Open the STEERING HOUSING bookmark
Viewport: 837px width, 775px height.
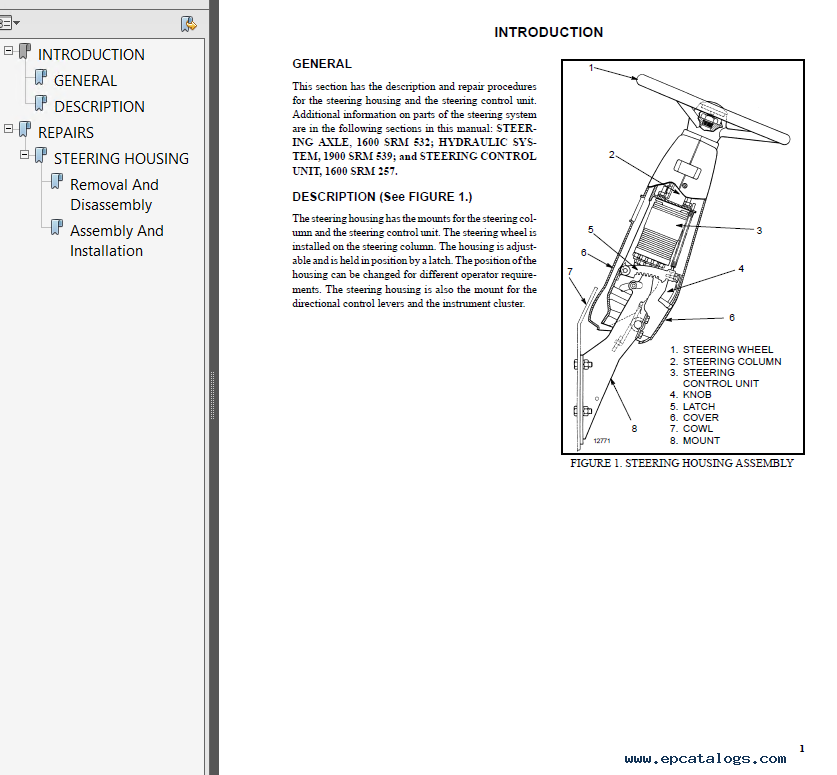(121, 159)
